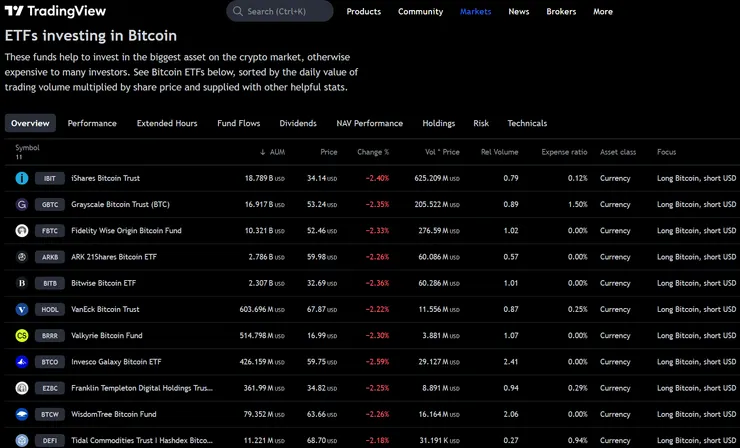Click the iShares IBIT fund icon
The image size is (740, 448).
(22, 178)
